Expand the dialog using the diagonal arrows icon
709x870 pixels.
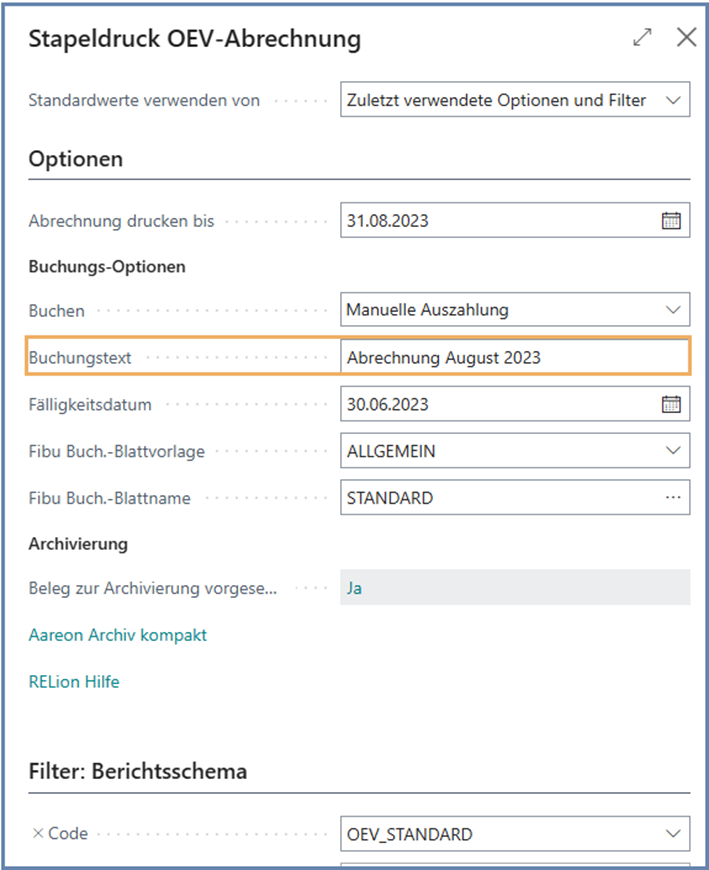(642, 37)
